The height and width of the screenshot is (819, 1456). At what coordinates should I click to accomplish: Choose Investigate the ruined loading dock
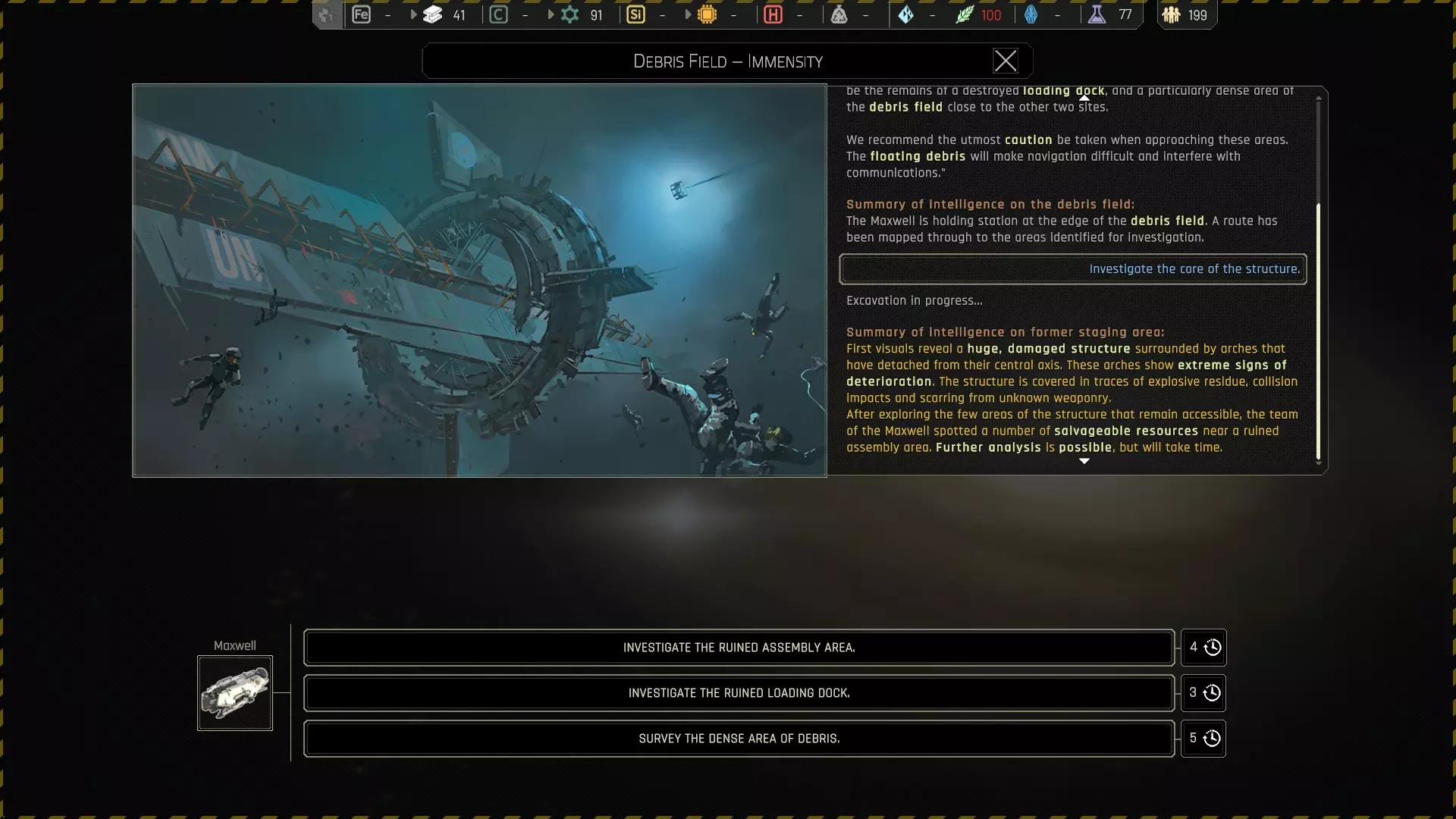tap(739, 693)
